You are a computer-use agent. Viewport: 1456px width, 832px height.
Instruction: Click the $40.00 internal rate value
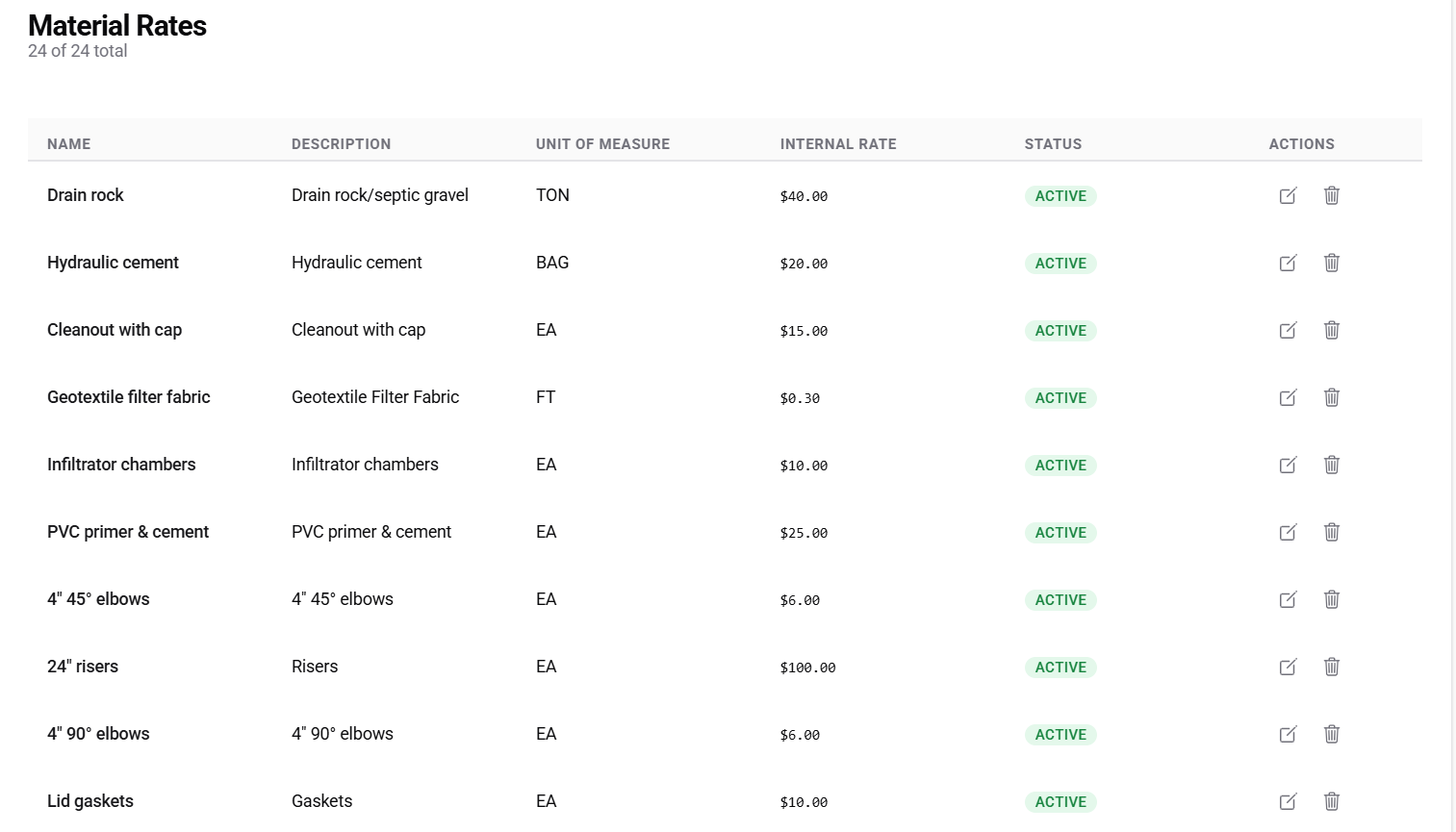pyautogui.click(x=804, y=196)
